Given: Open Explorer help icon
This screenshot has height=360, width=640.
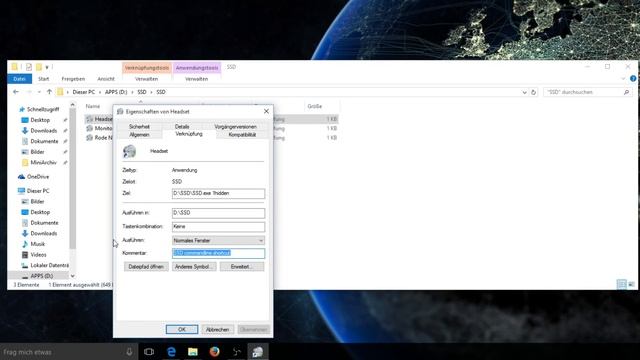Looking at the screenshot, I should tap(633, 79).
